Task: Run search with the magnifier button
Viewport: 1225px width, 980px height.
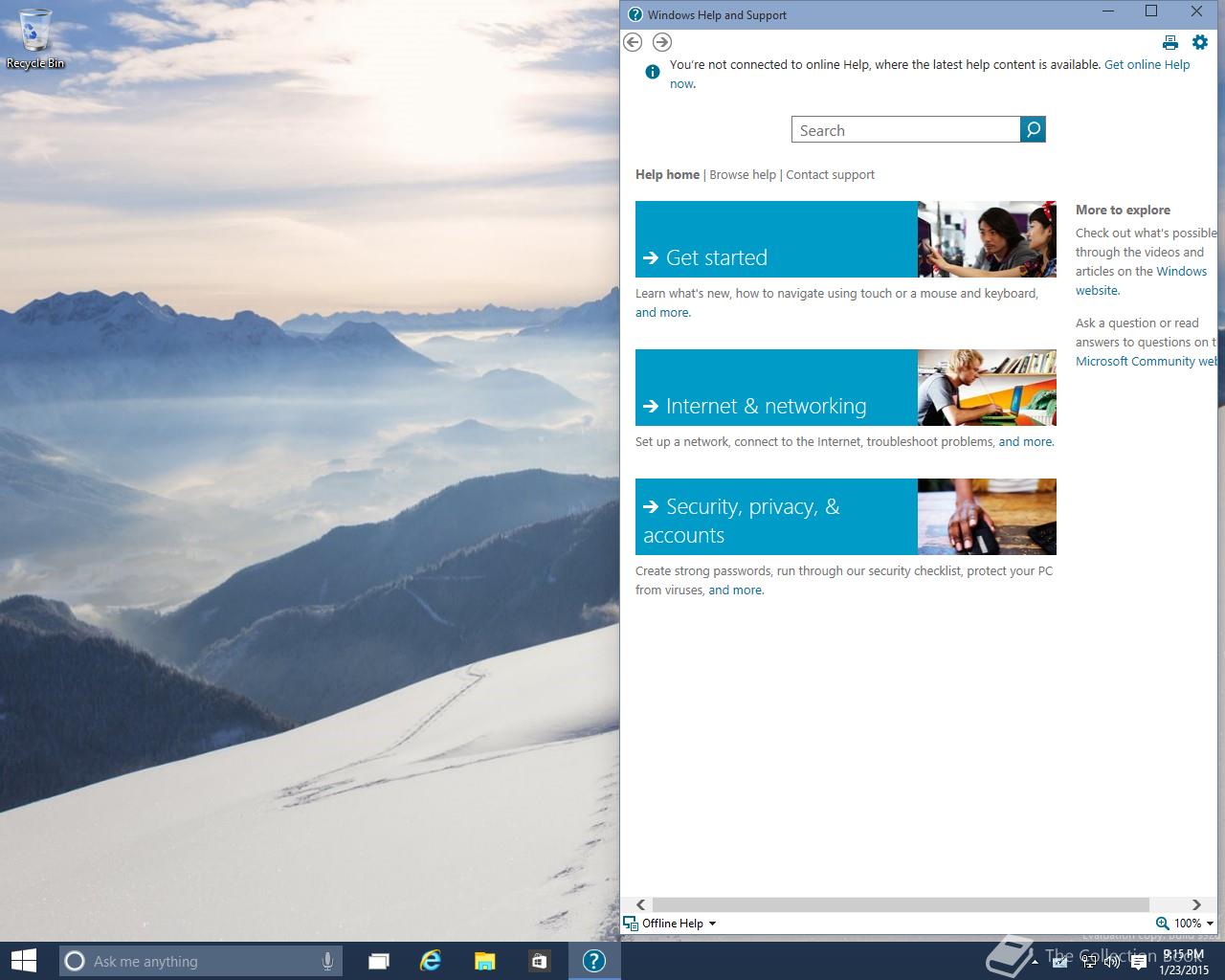Action: [x=1034, y=129]
